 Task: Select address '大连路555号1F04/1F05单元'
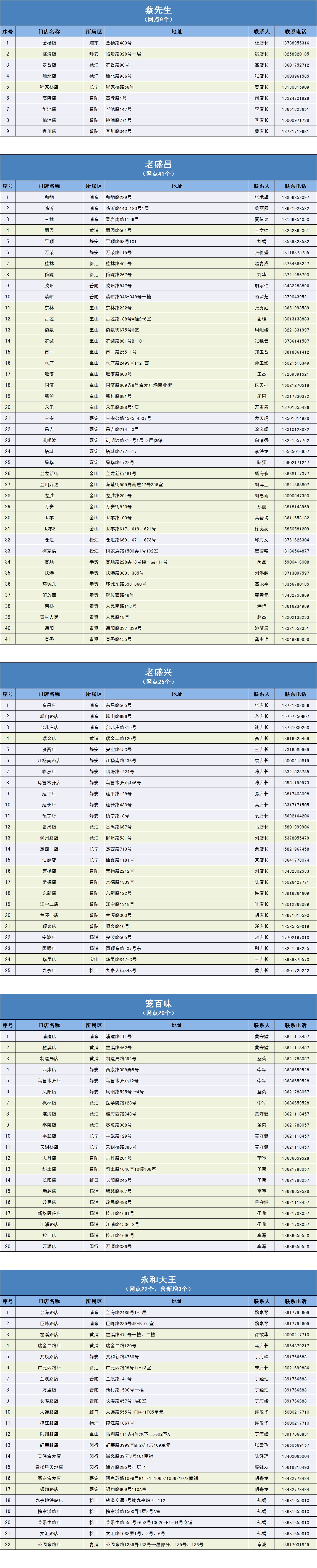coord(135,1412)
